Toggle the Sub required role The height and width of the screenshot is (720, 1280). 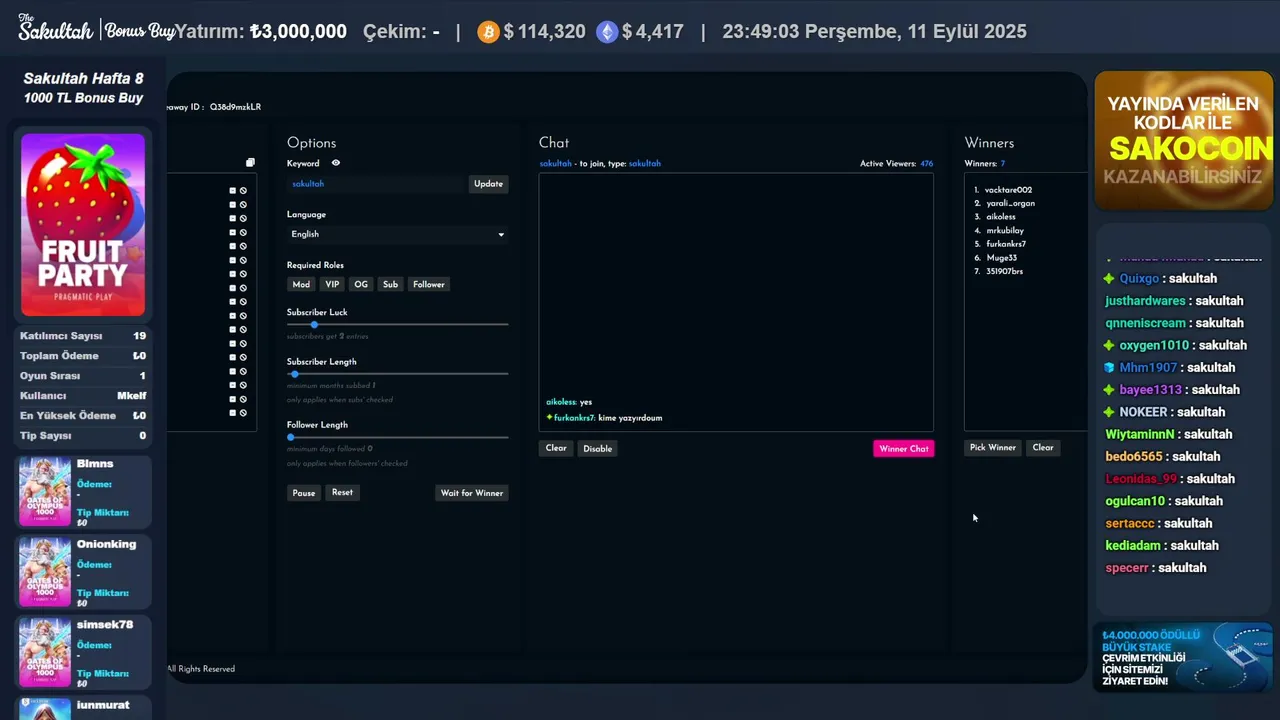click(390, 285)
